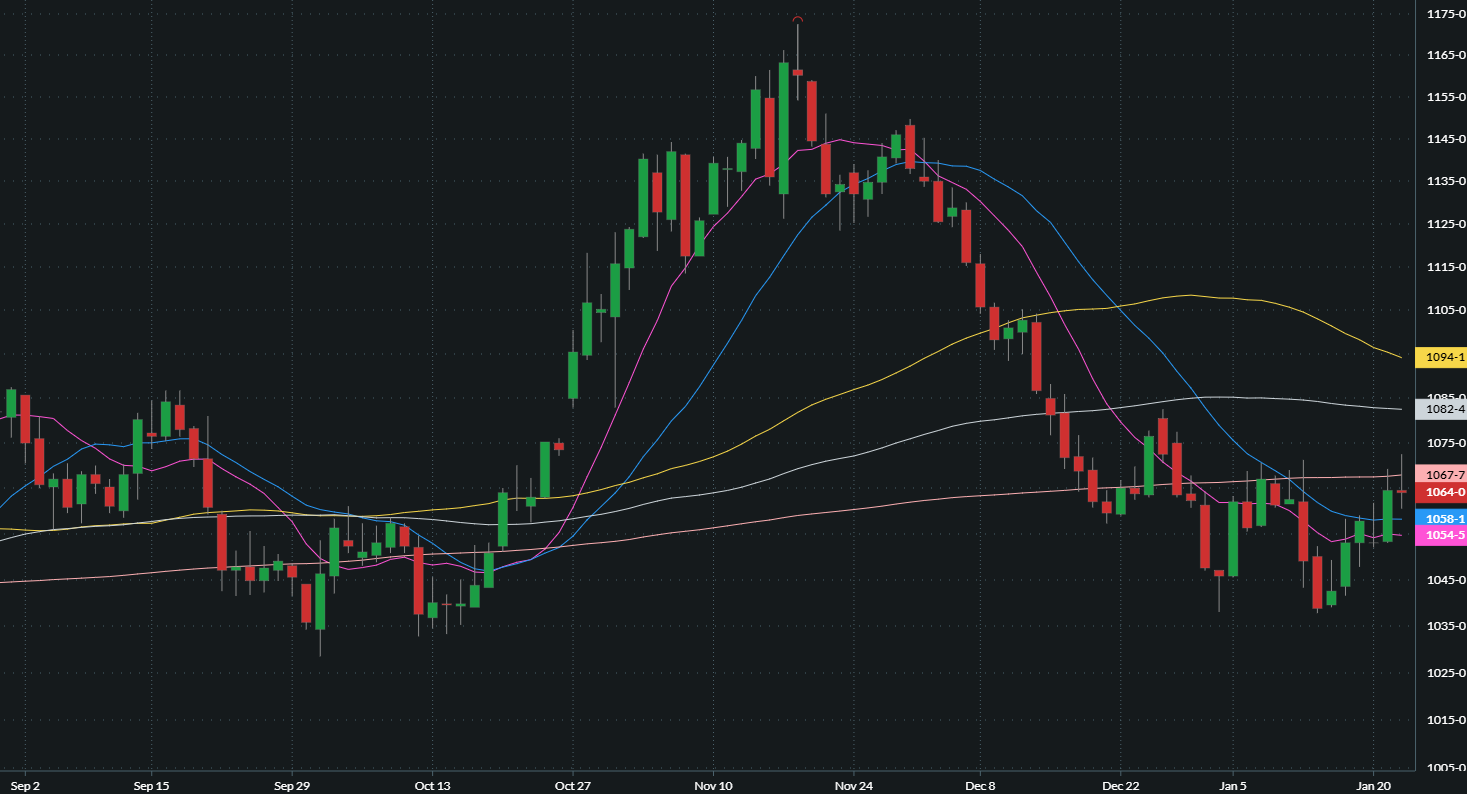Viewport: 1467px width, 794px height.
Task: Click the 1165-0 price axis label
Action: click(1447, 55)
